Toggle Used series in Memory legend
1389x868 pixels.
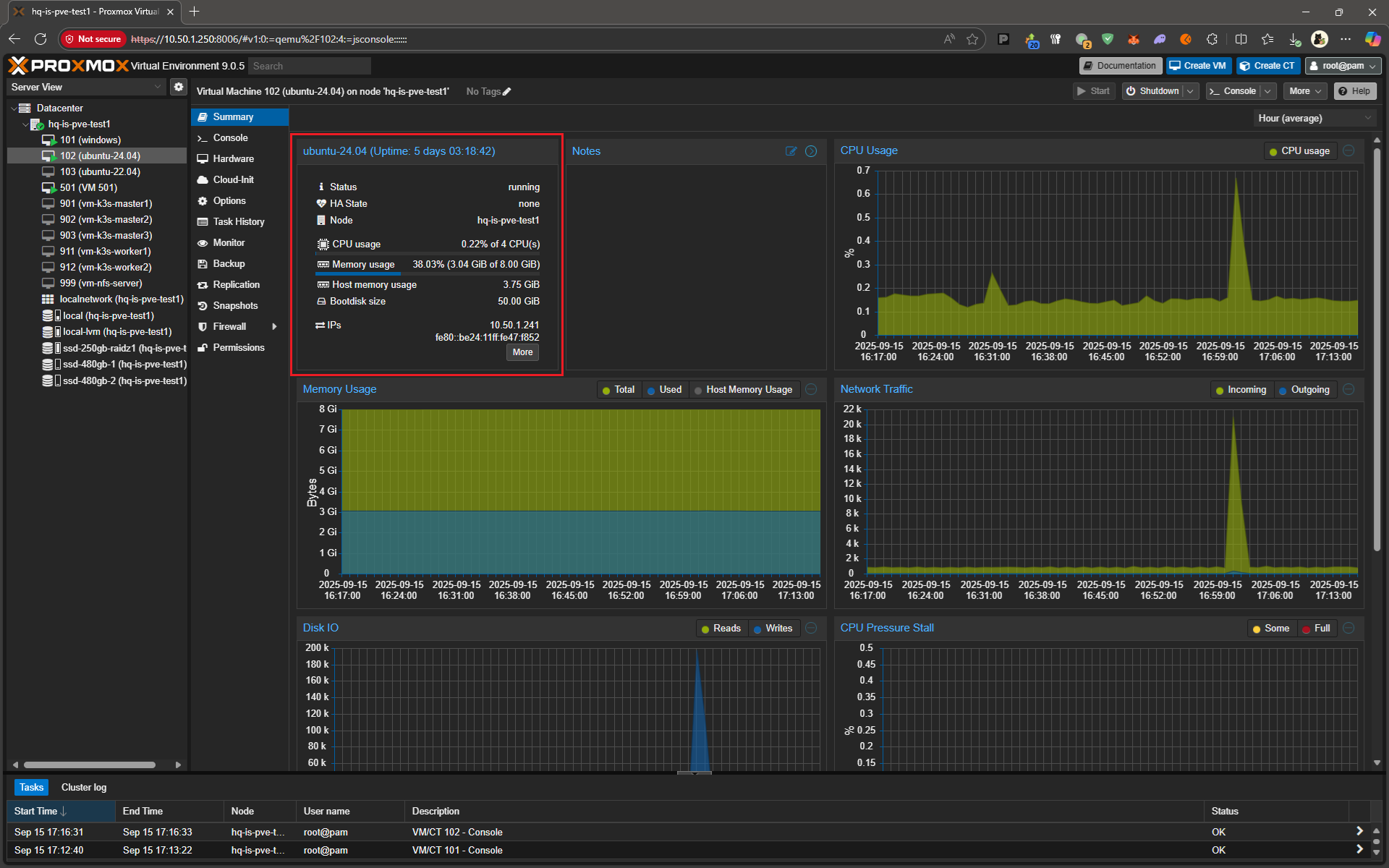point(664,390)
